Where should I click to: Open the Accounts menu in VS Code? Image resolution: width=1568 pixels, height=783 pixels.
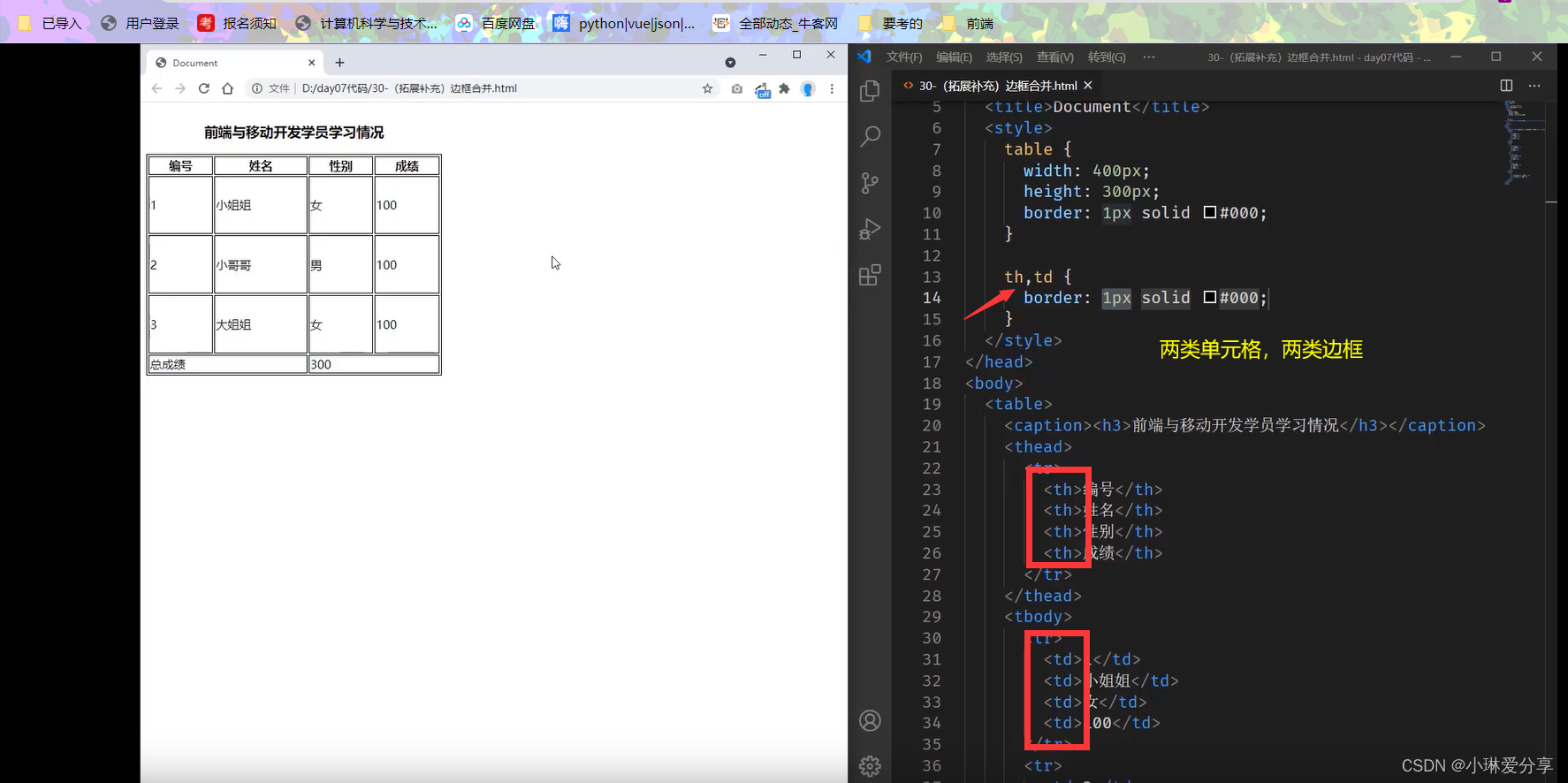870,721
